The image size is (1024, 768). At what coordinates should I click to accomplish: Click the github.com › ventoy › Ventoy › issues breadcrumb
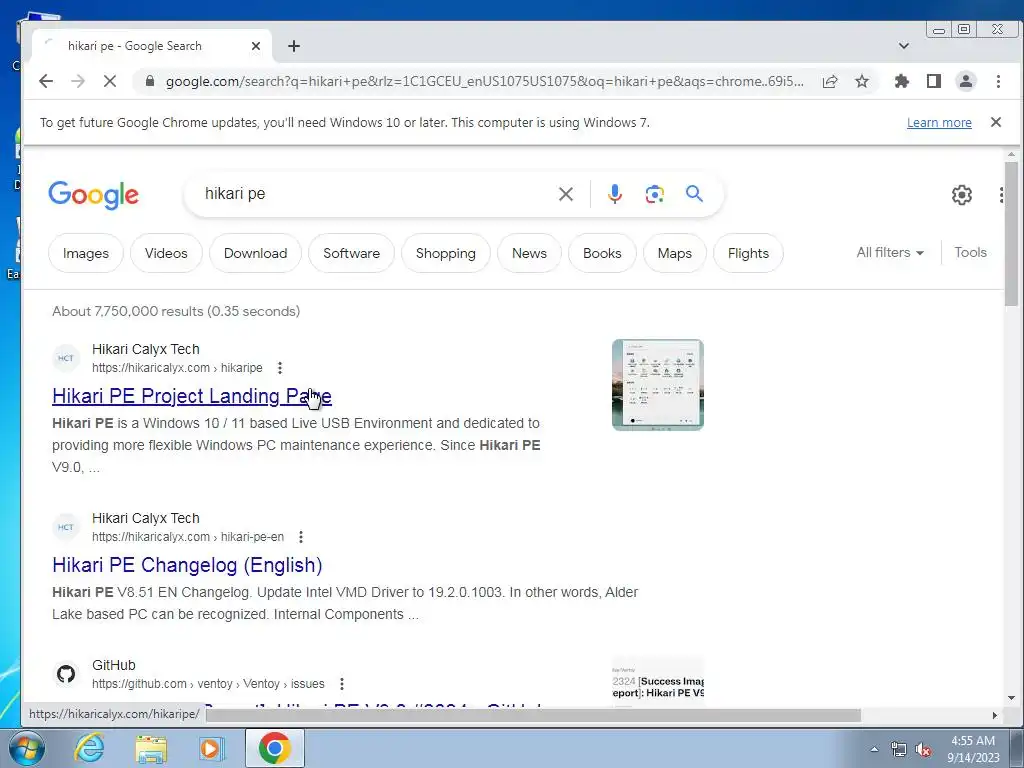[x=208, y=684]
